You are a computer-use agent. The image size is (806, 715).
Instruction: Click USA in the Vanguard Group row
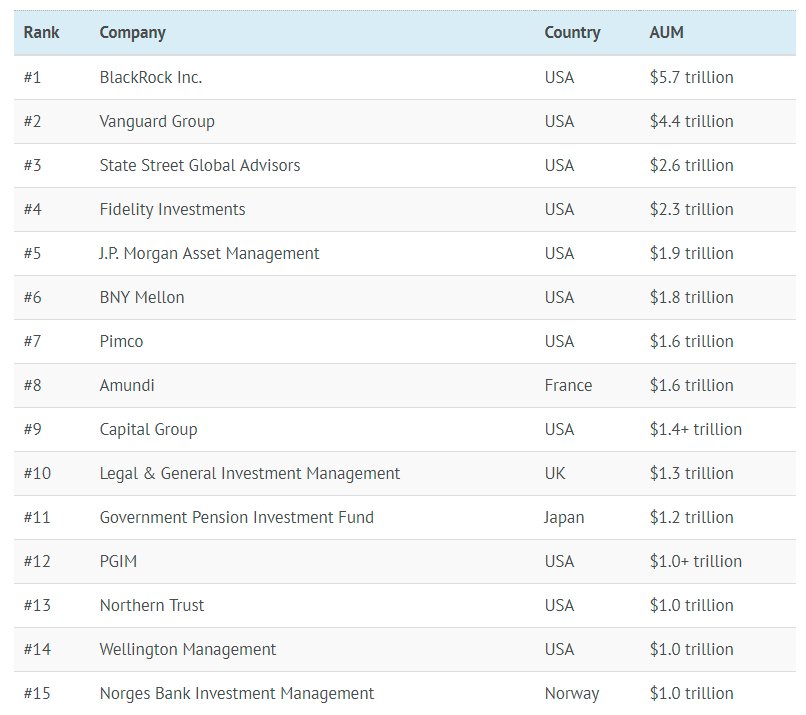pos(559,121)
